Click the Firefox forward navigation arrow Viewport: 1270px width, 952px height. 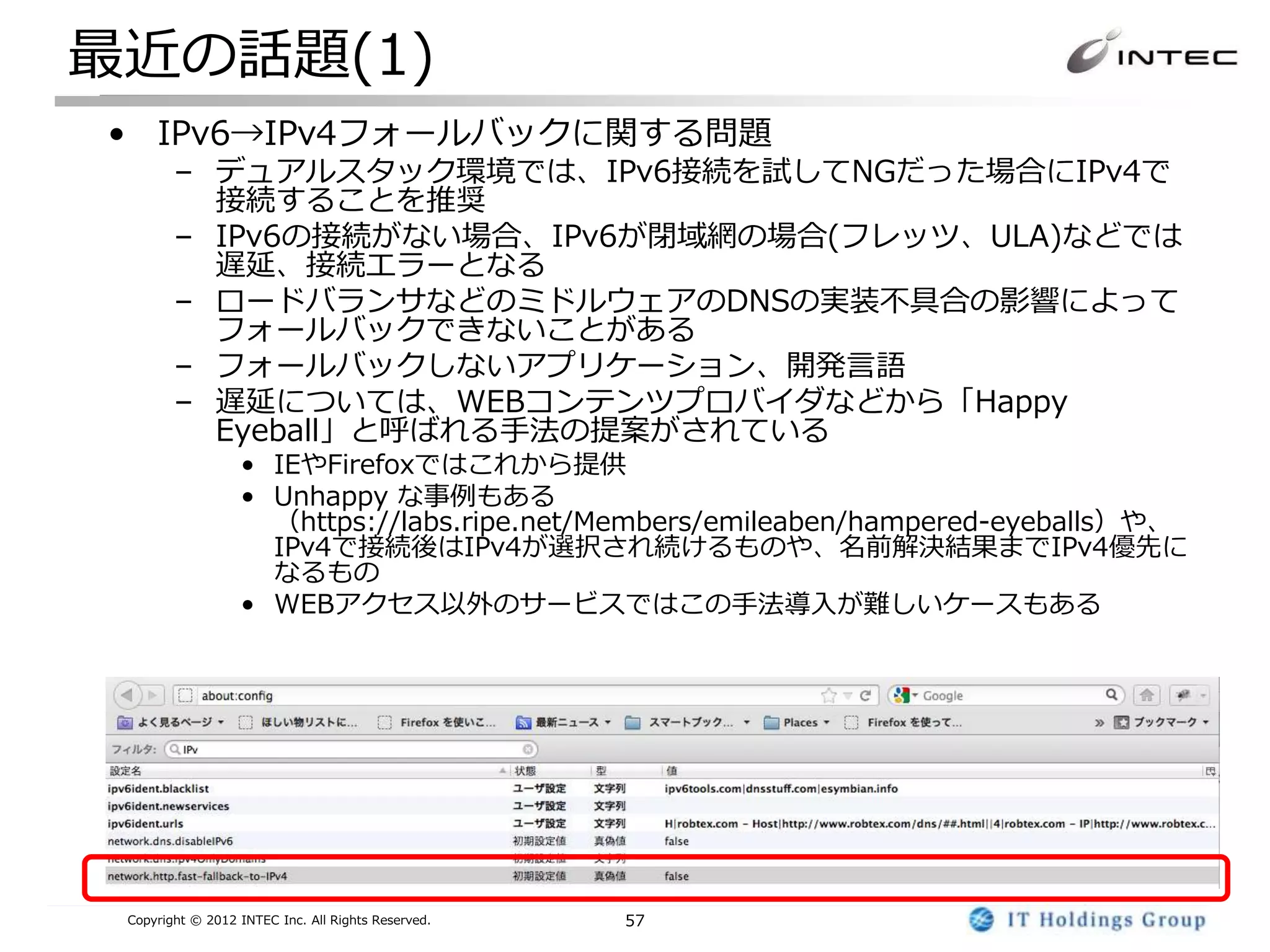click(153, 695)
